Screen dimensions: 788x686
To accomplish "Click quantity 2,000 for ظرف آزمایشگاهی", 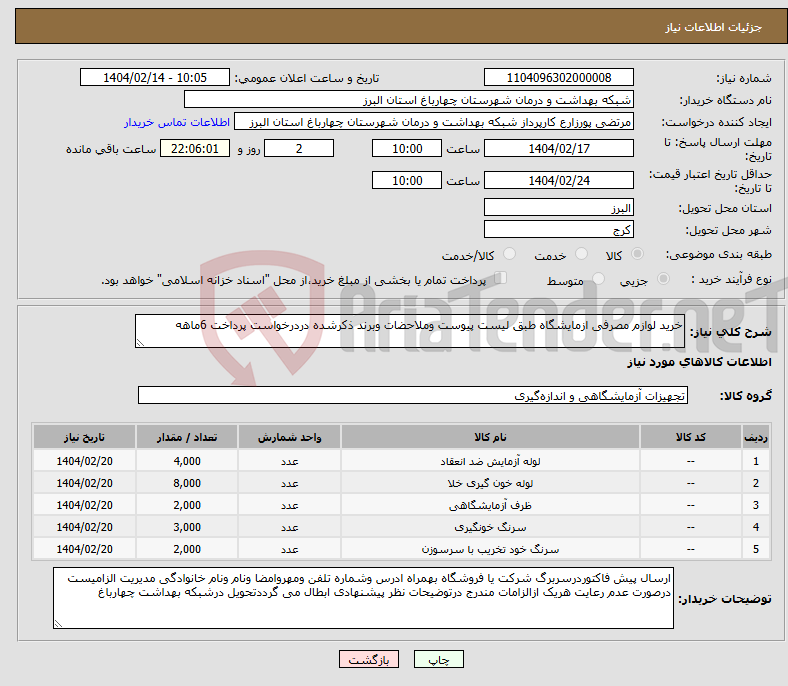I will [187, 505].
